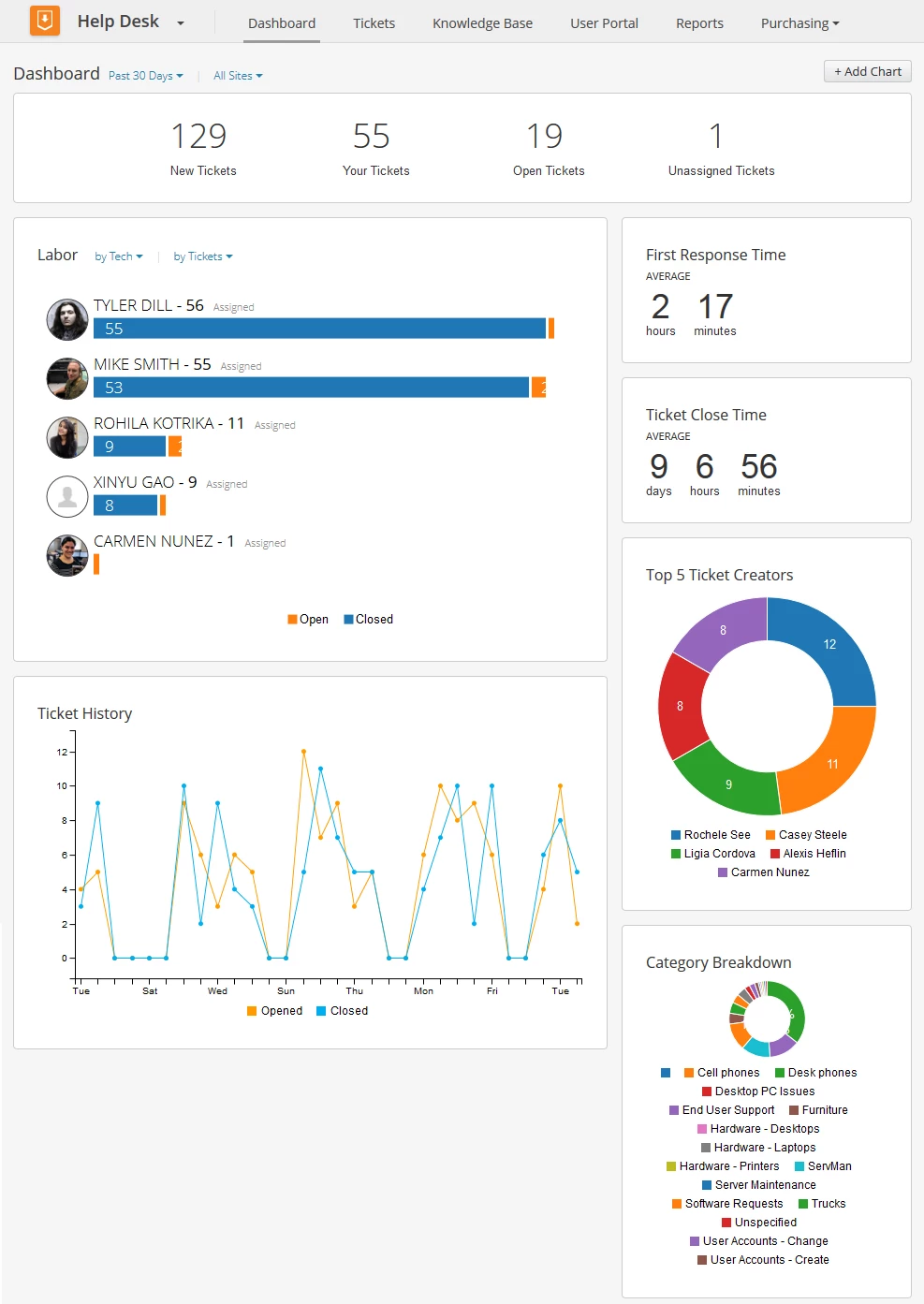The height and width of the screenshot is (1304, 924).
Task: Toggle Ligia Cordova in creators legend
Action: click(x=713, y=854)
